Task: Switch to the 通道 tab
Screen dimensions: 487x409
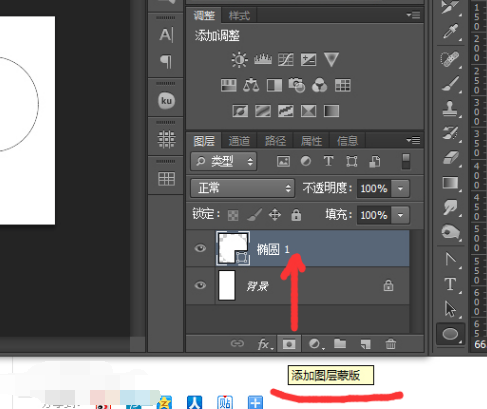Action: pos(239,141)
